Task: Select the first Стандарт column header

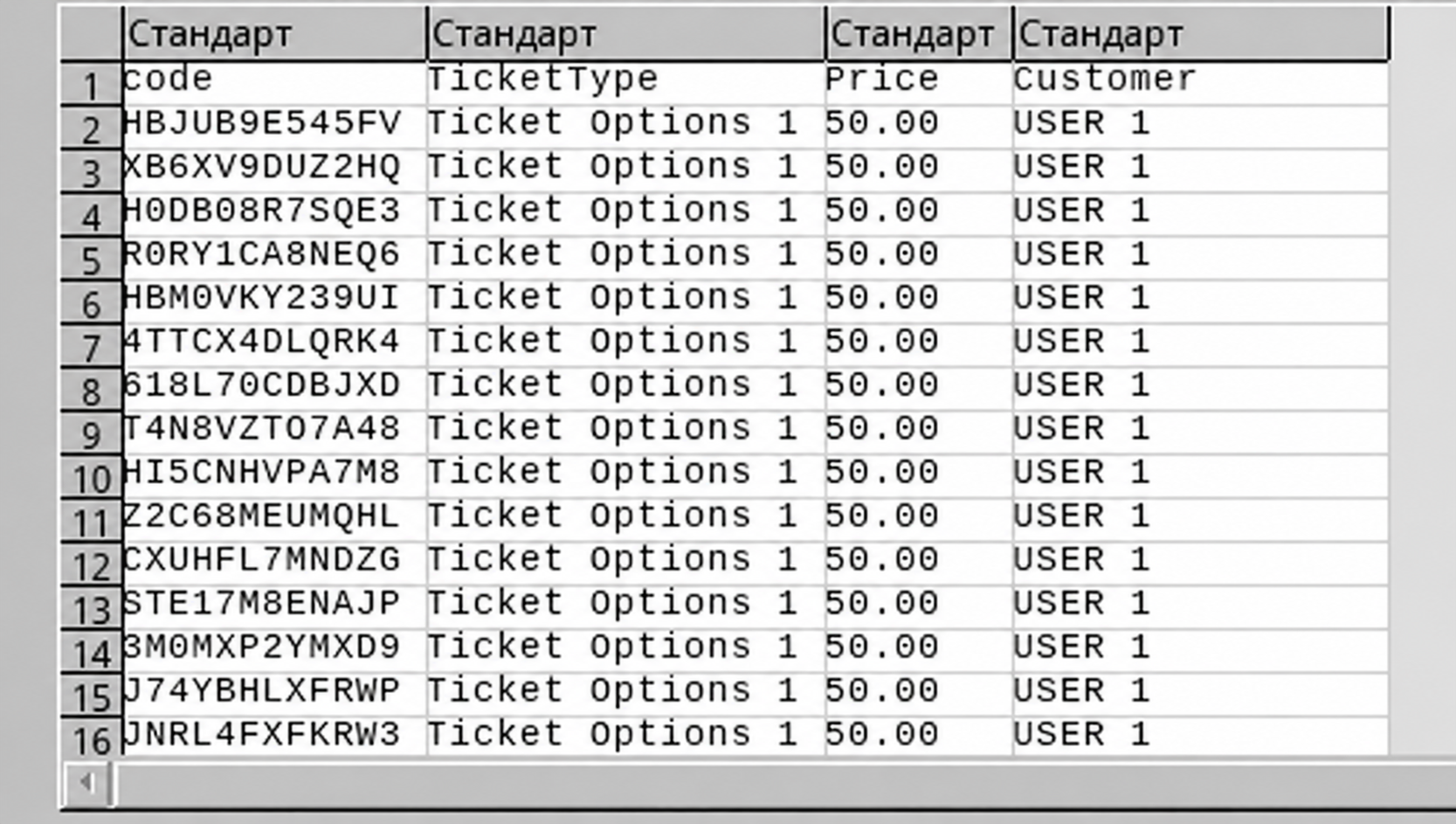Action: 275,35
